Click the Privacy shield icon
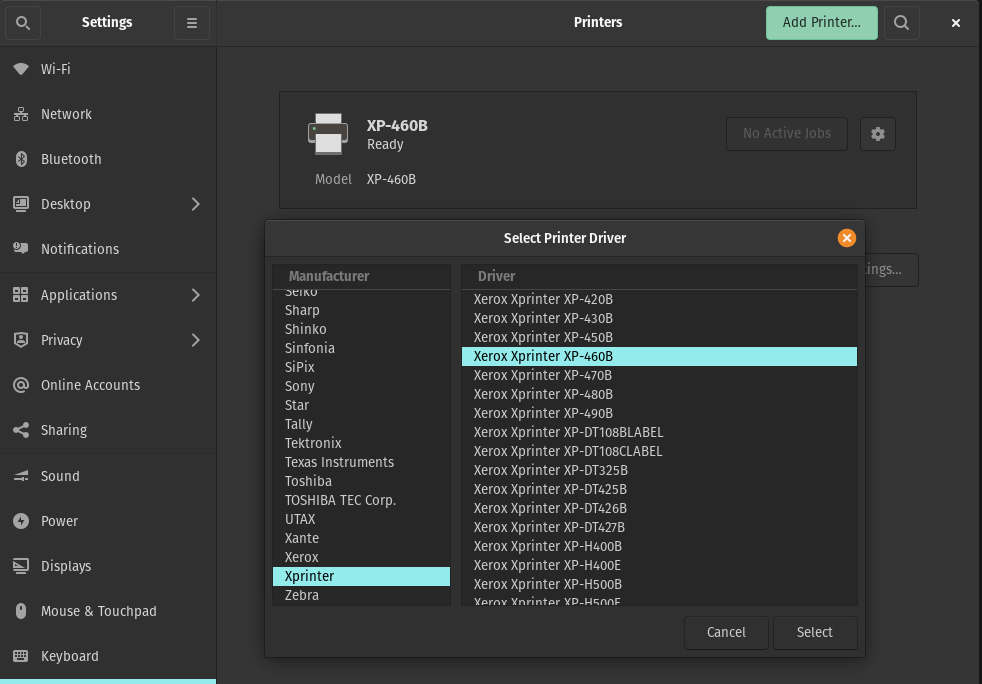 (x=21, y=340)
